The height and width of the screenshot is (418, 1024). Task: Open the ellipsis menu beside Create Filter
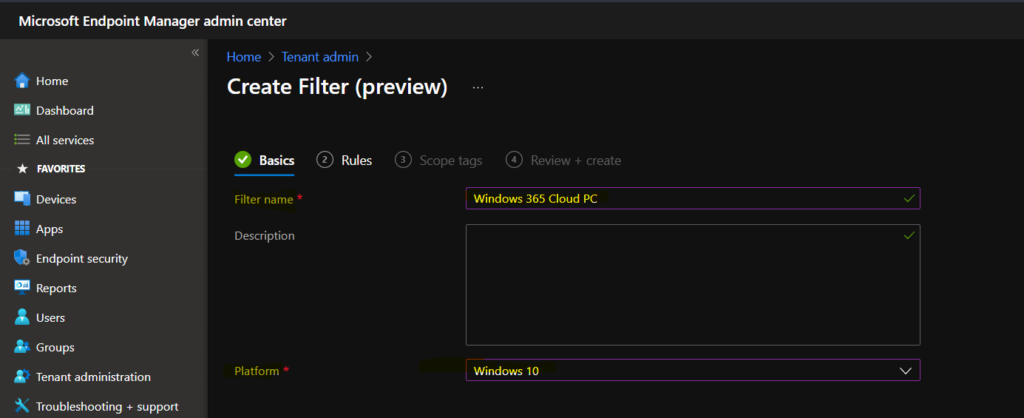477,88
